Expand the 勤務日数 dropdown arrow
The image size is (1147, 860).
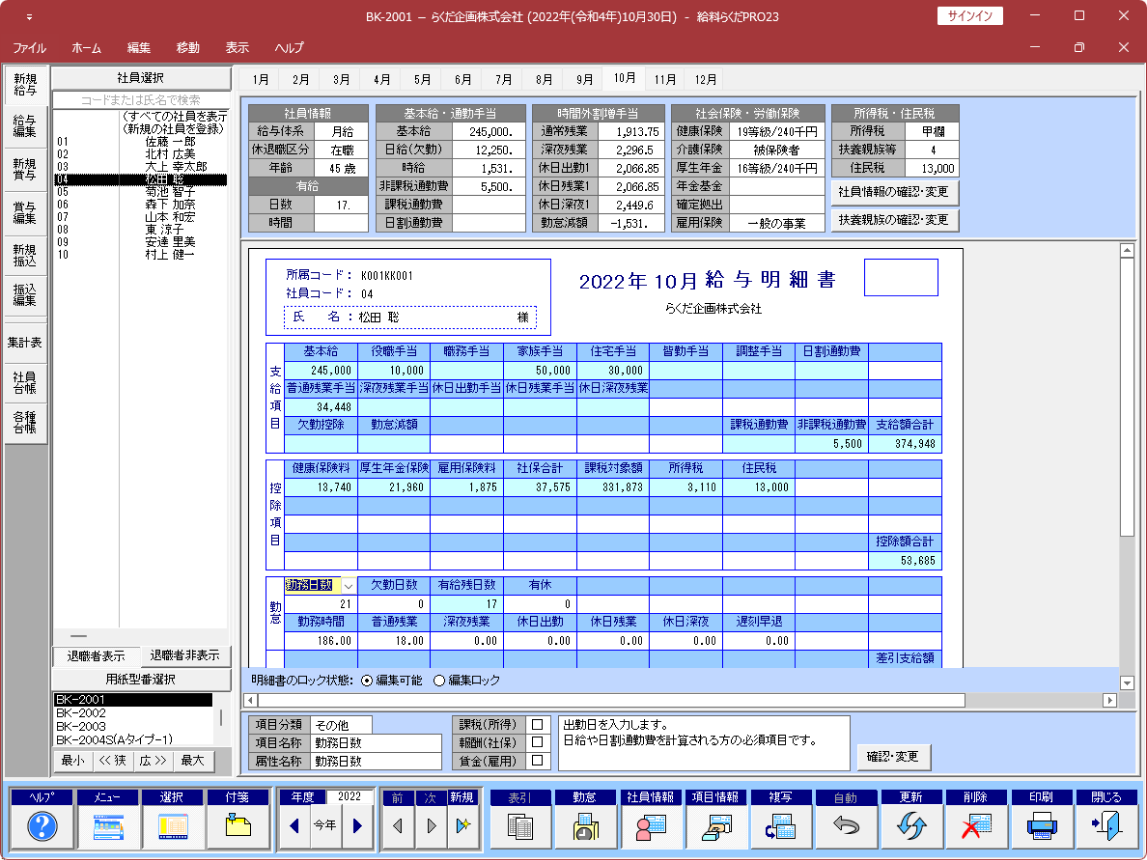(348, 586)
